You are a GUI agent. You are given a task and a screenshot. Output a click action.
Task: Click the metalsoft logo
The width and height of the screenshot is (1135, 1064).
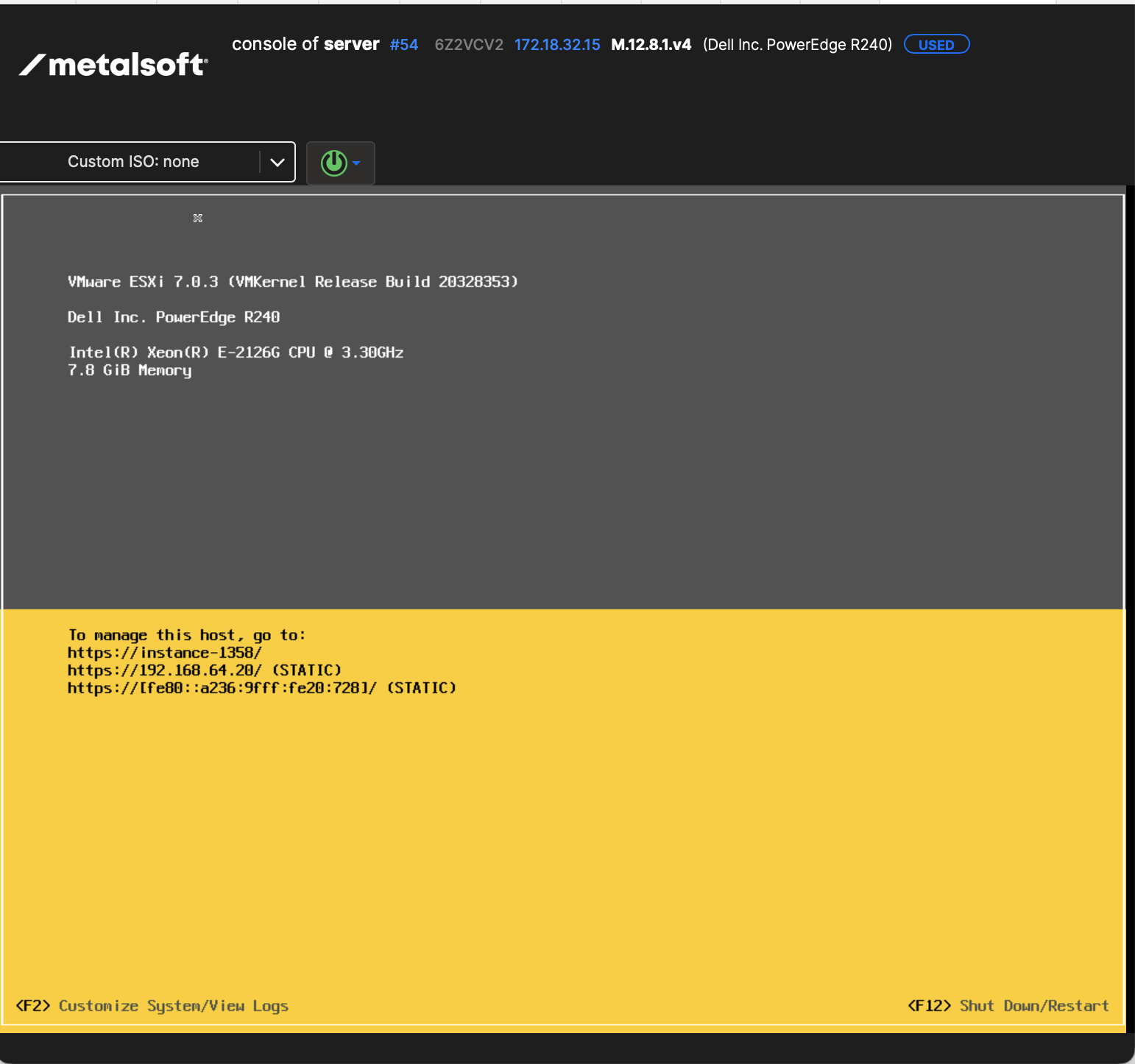(x=113, y=65)
